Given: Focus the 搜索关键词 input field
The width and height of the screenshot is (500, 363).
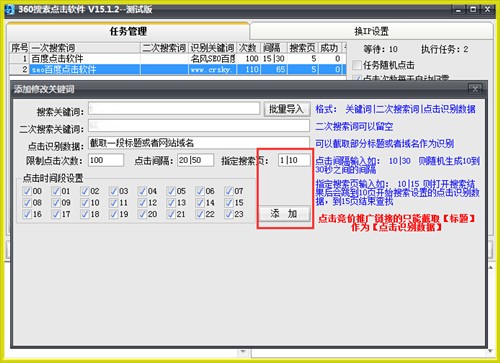Looking at the screenshot, I should 174,109.
